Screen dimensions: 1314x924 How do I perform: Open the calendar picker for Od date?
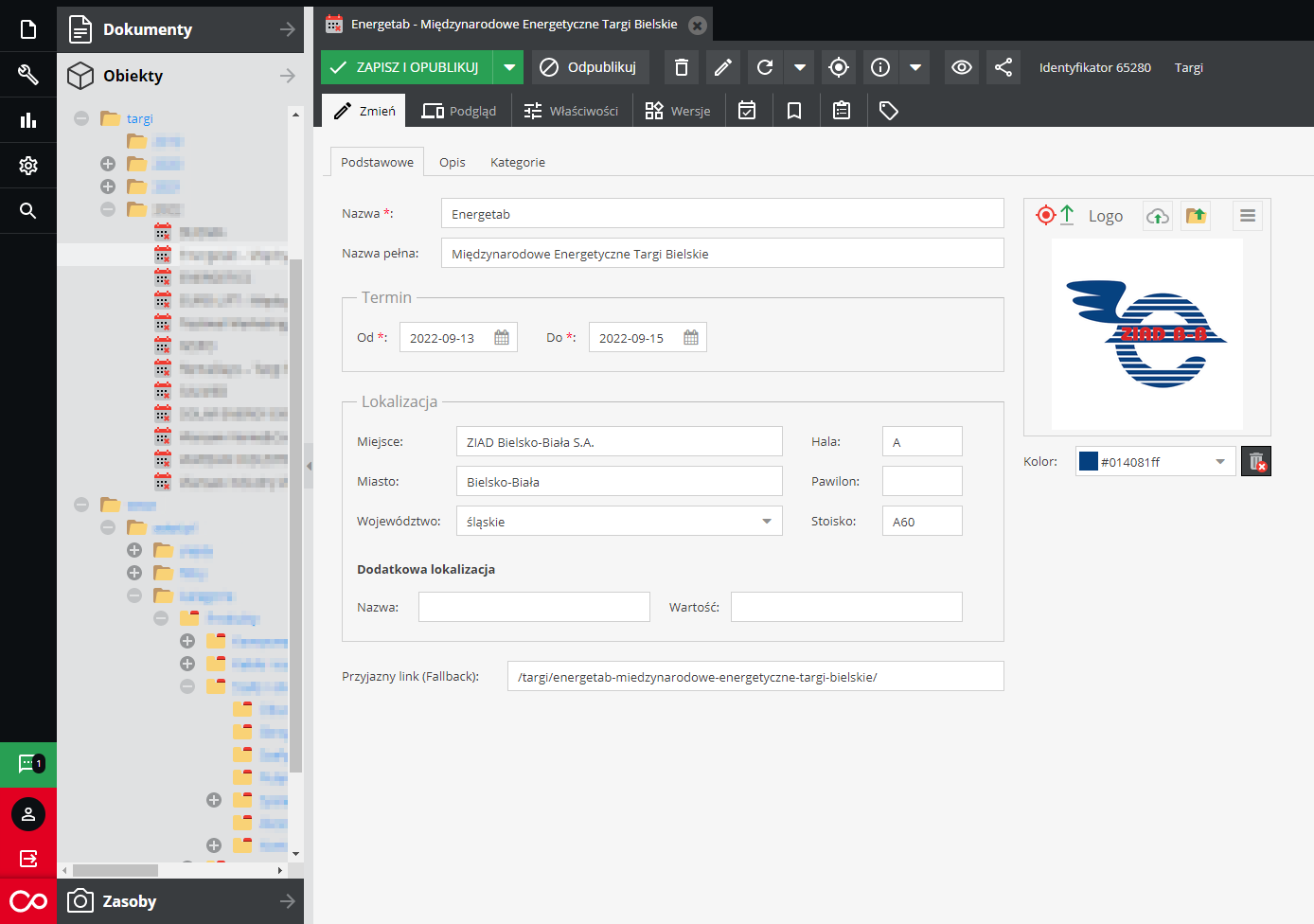(502, 338)
